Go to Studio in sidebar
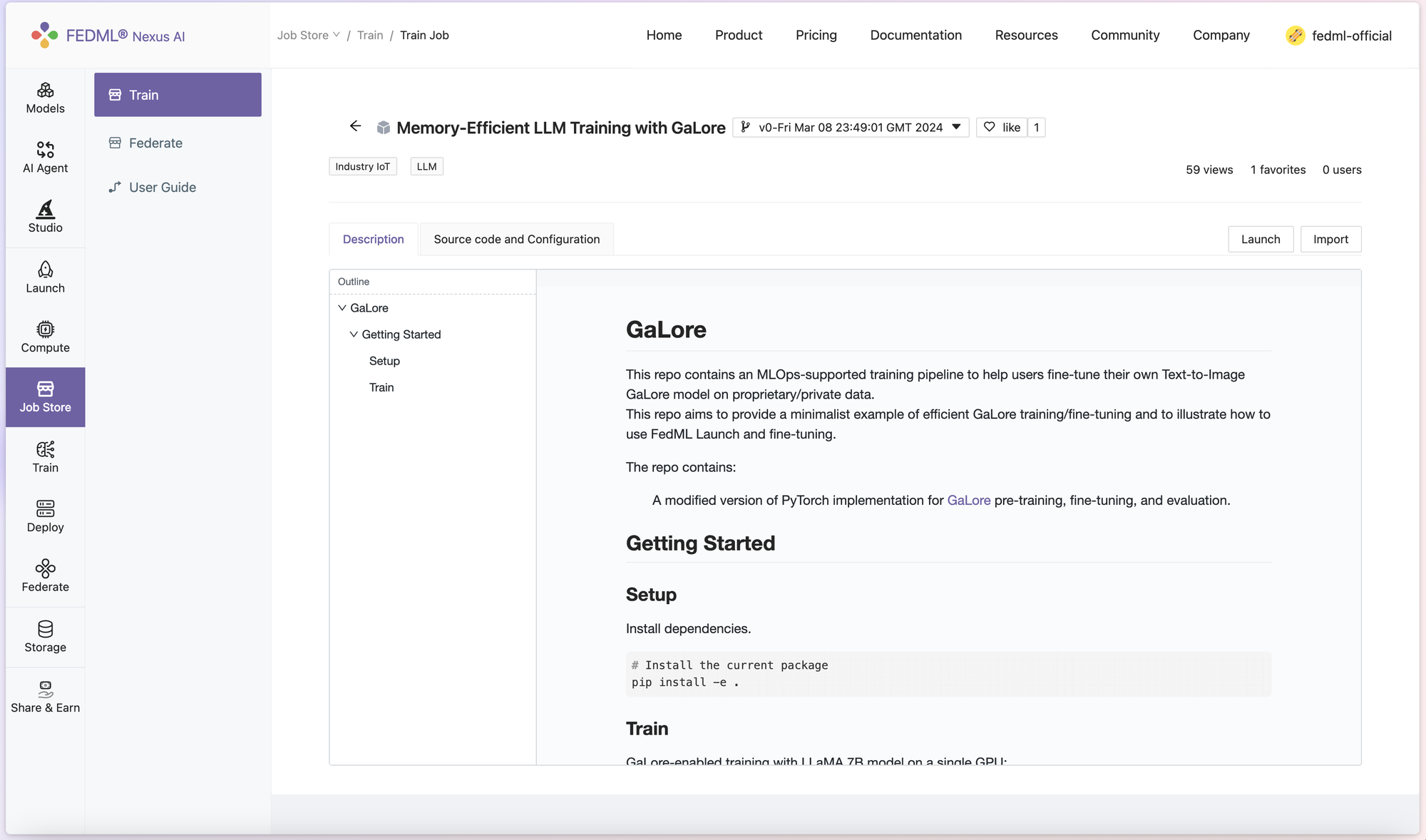 click(x=45, y=217)
